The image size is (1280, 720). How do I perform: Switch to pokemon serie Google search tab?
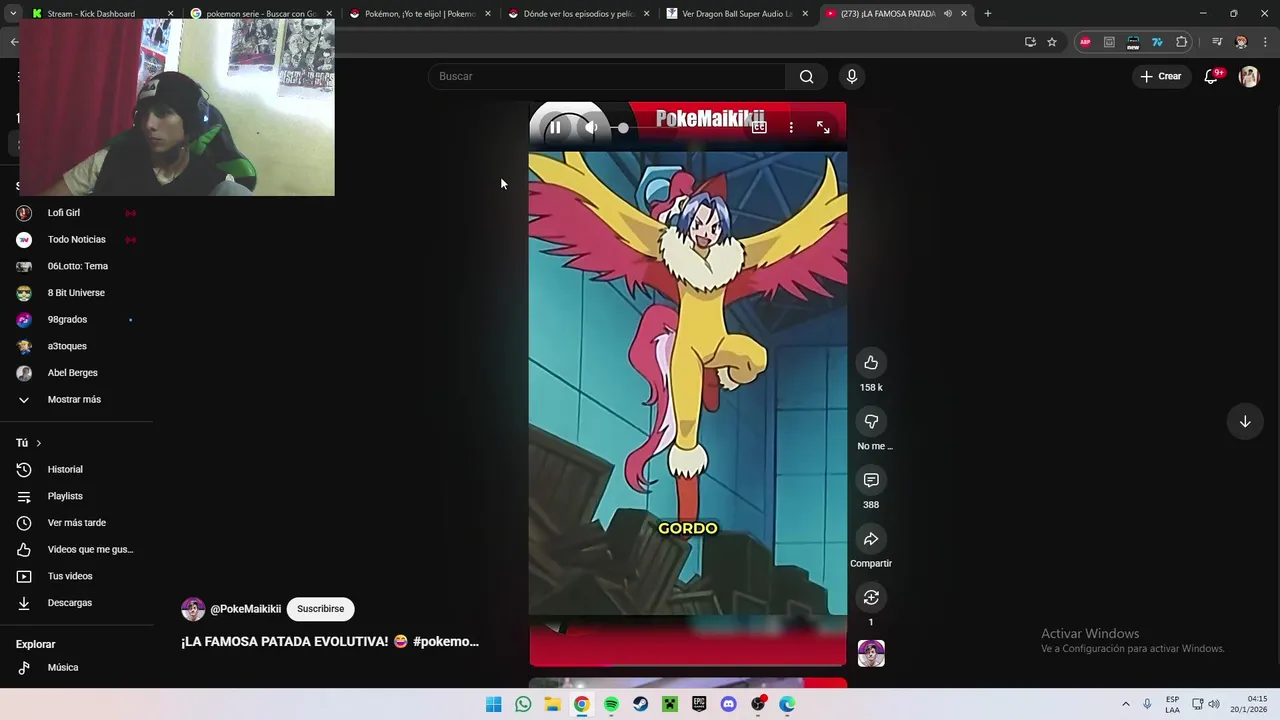pyautogui.click(x=261, y=14)
